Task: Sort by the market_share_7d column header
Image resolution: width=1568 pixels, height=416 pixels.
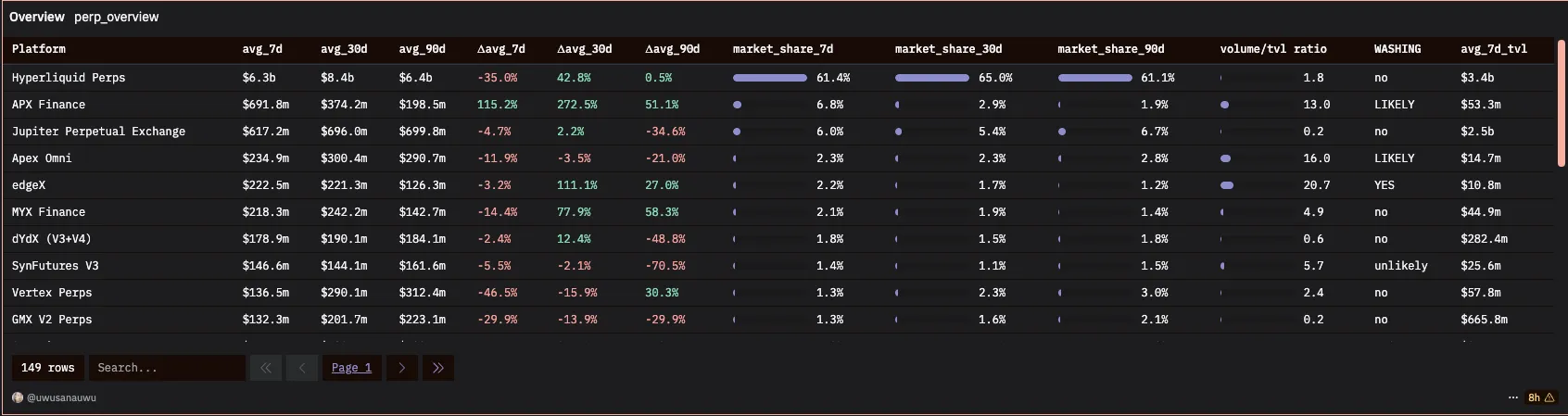Action: (x=783, y=49)
